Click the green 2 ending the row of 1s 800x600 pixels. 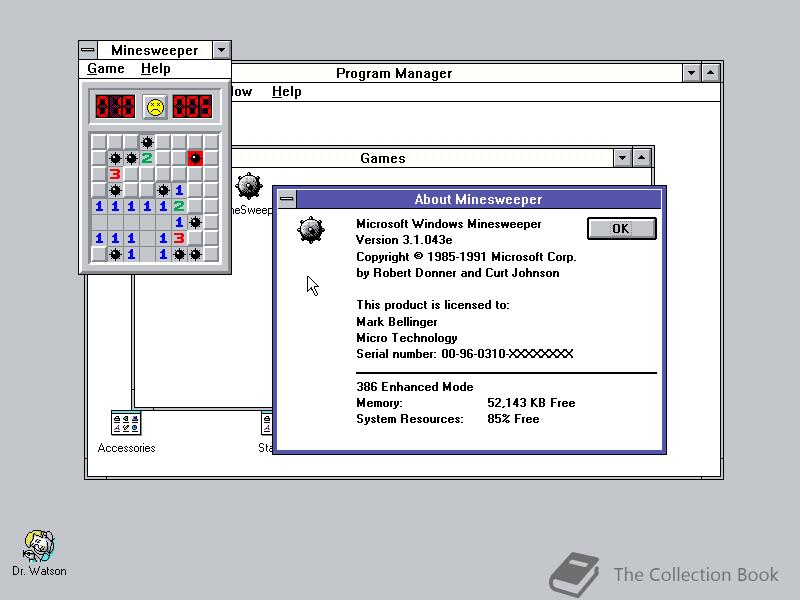179,206
